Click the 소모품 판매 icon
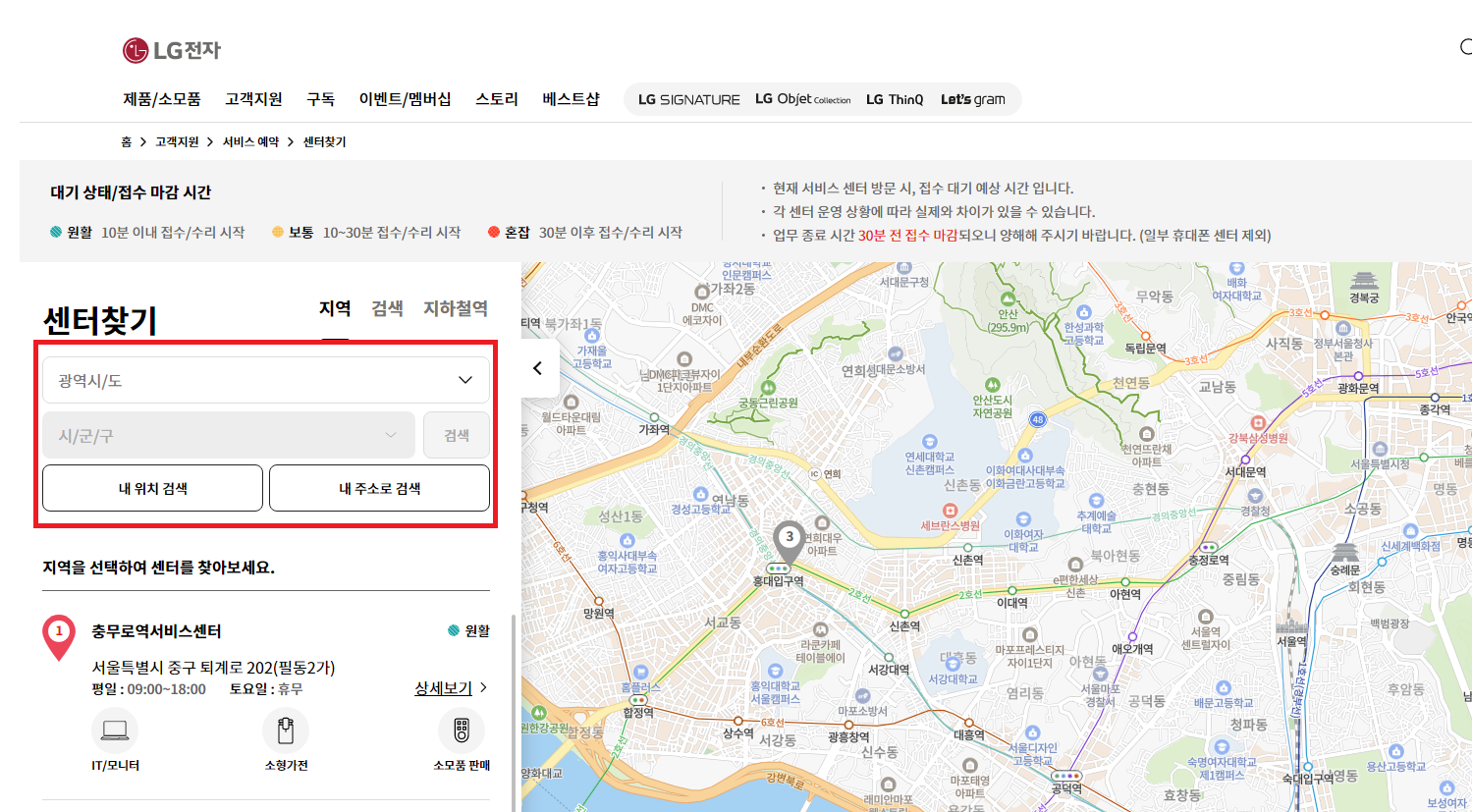 tap(462, 731)
